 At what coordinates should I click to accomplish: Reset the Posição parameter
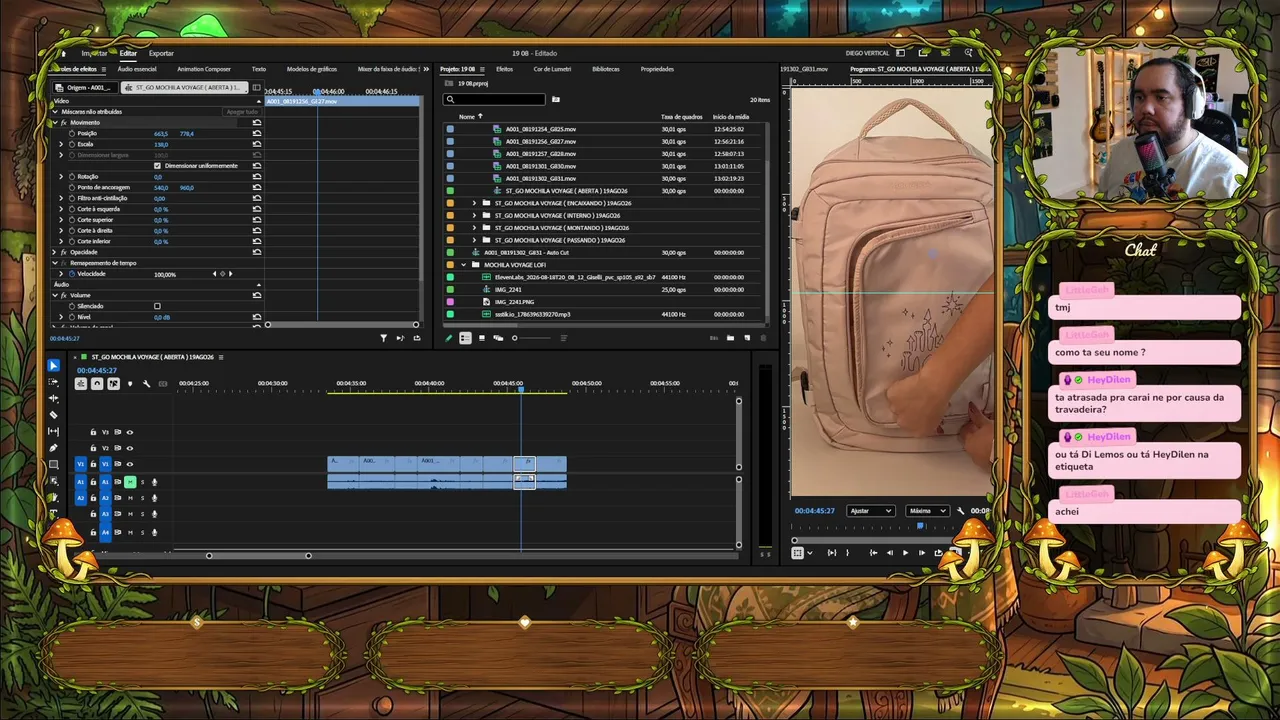point(257,133)
